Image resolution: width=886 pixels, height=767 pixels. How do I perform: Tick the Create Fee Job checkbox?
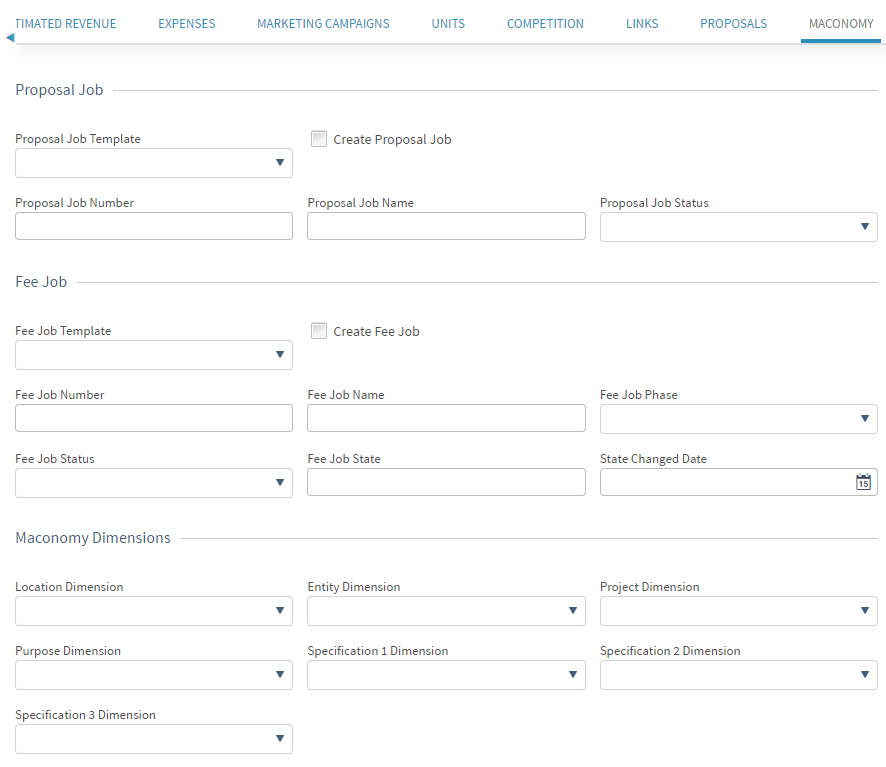click(319, 331)
